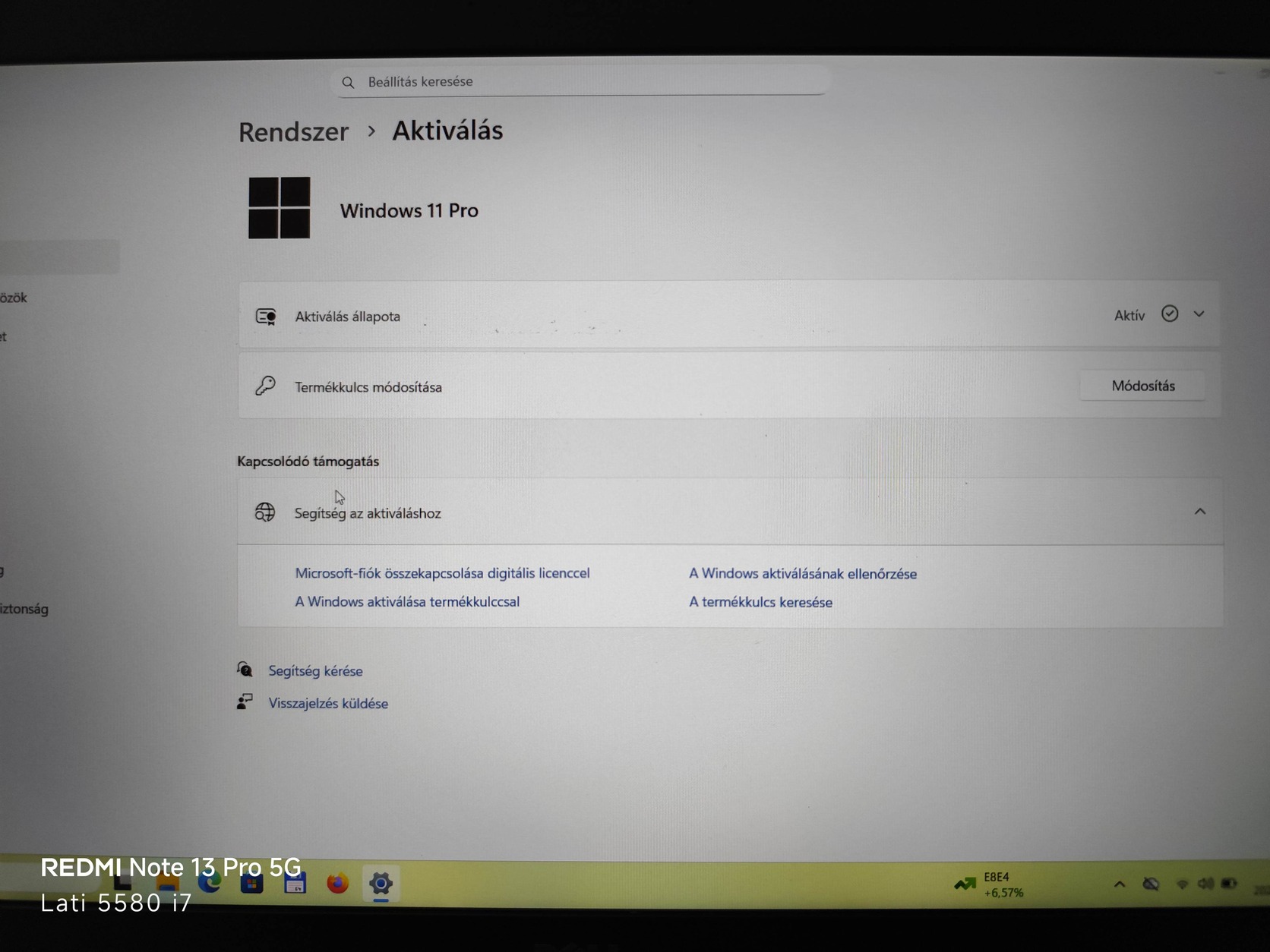Click the battery icon in the system tray
The height and width of the screenshot is (952, 1270).
coord(1229,884)
